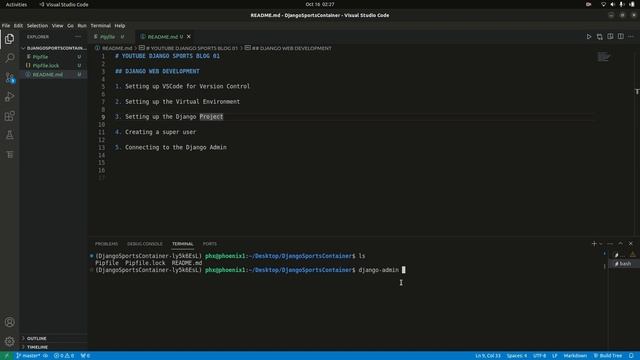Screen dimensions: 640x360
Task: Open preview to the side icon
Action: pyautogui.click(x=610, y=37)
